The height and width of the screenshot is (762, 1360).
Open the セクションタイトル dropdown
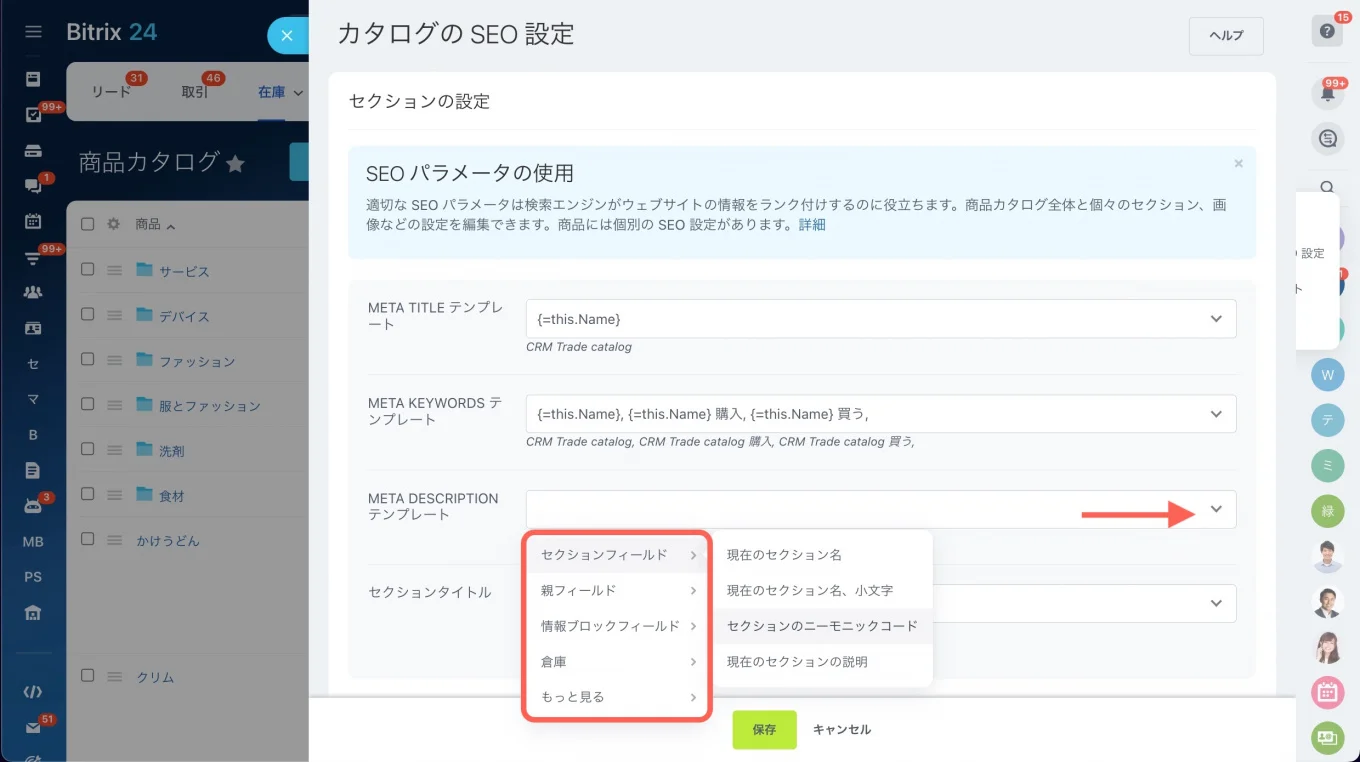click(x=1216, y=603)
